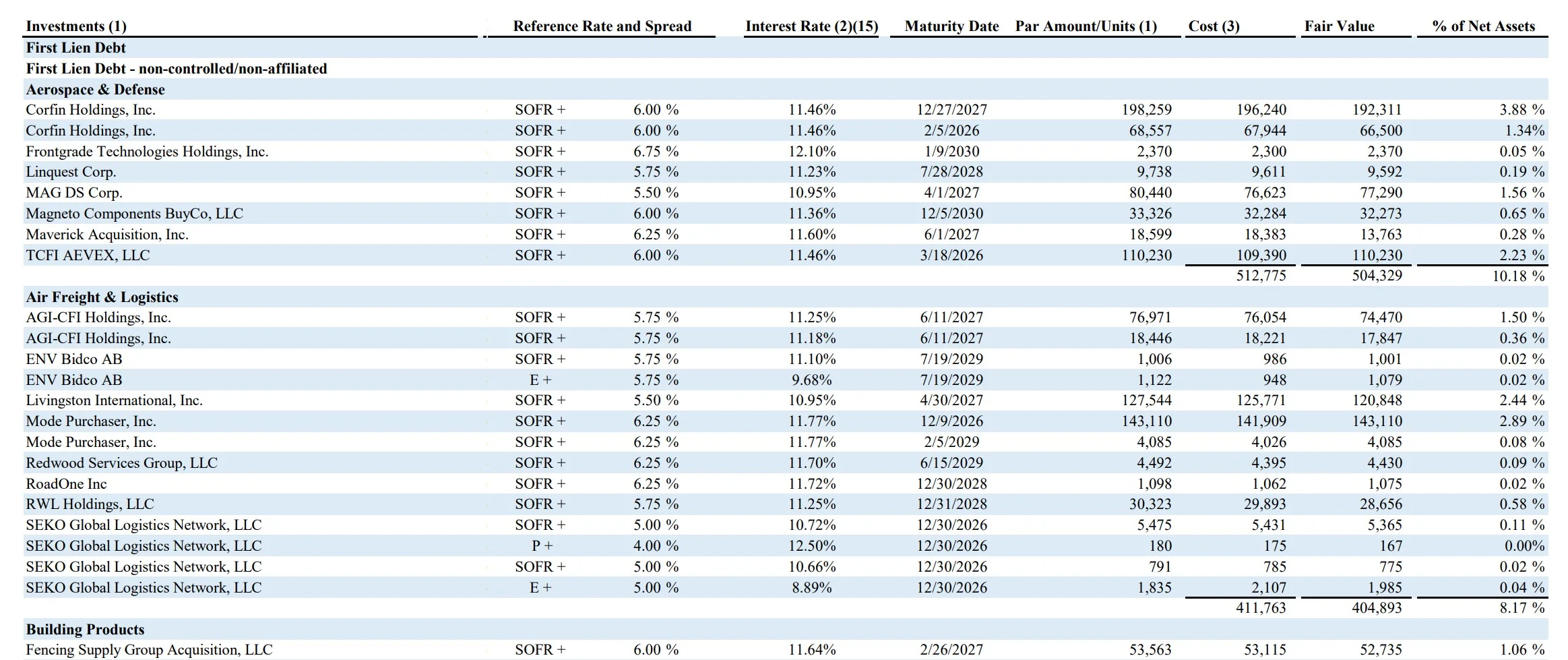The width and height of the screenshot is (1568, 660).
Task: Select par amount 791 for SEKO Global Logistics
Action: 1160,567
